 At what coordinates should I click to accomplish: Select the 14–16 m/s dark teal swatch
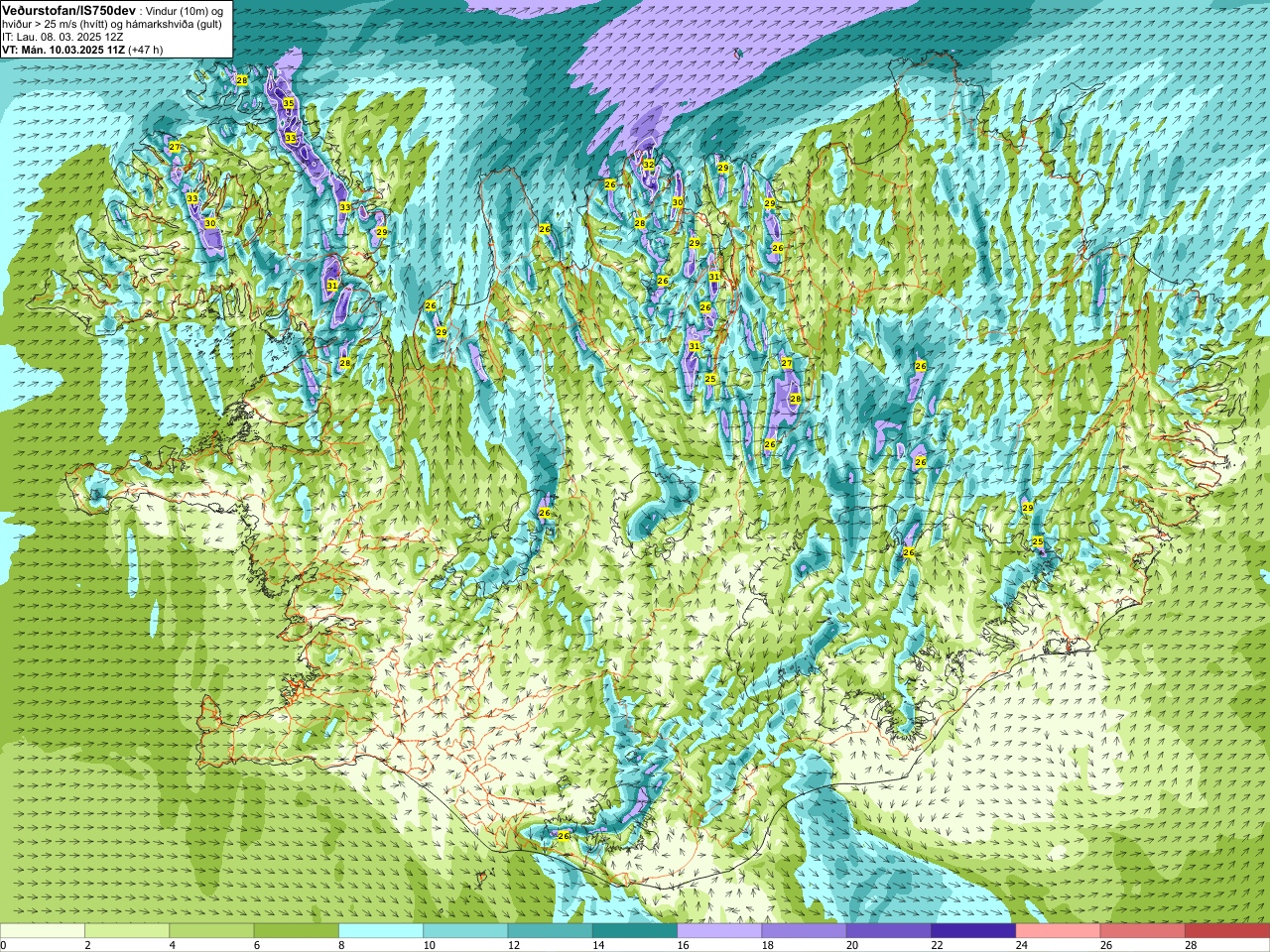[x=635, y=931]
